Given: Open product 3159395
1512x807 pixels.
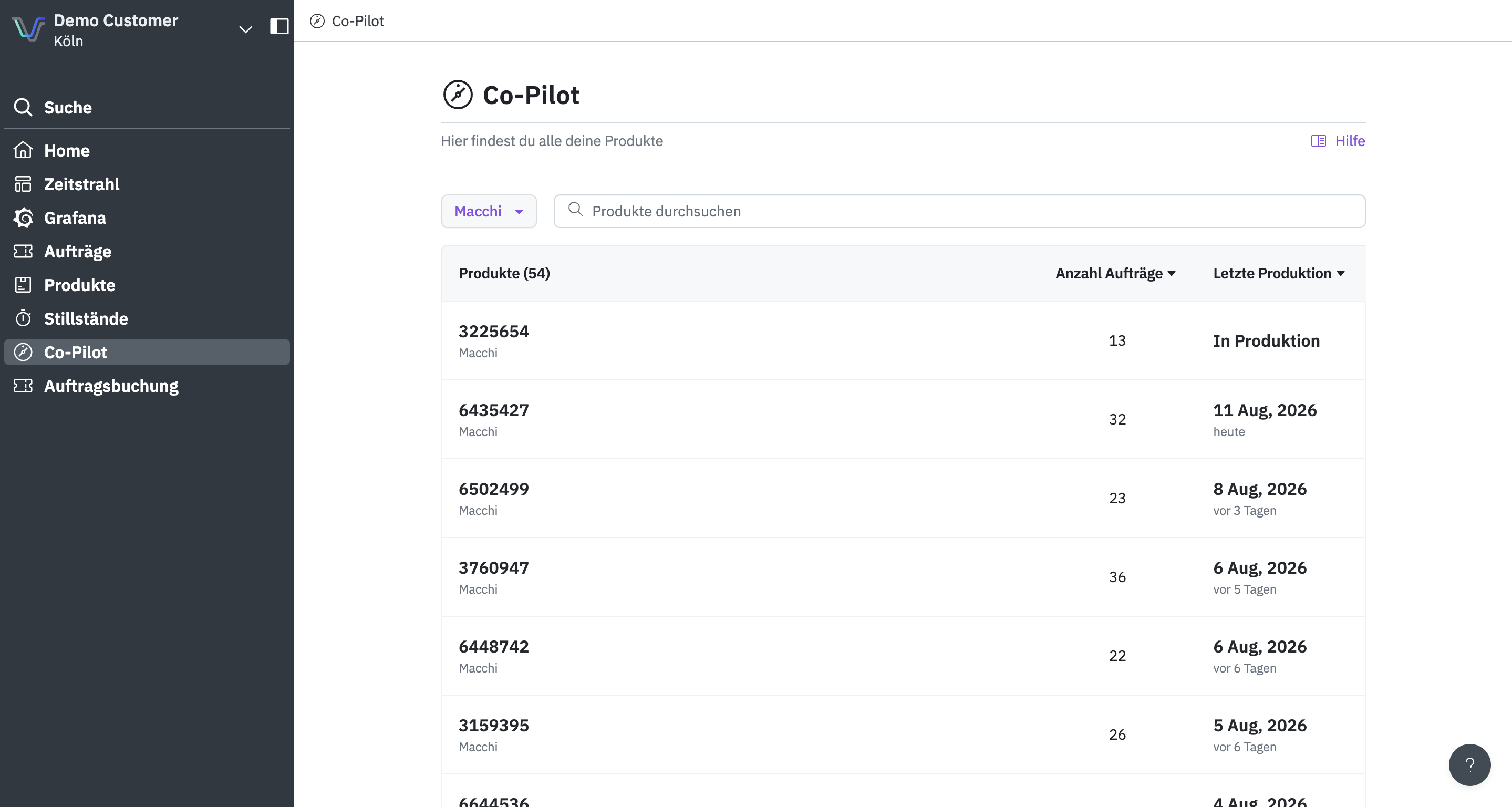Looking at the screenshot, I should [903, 734].
